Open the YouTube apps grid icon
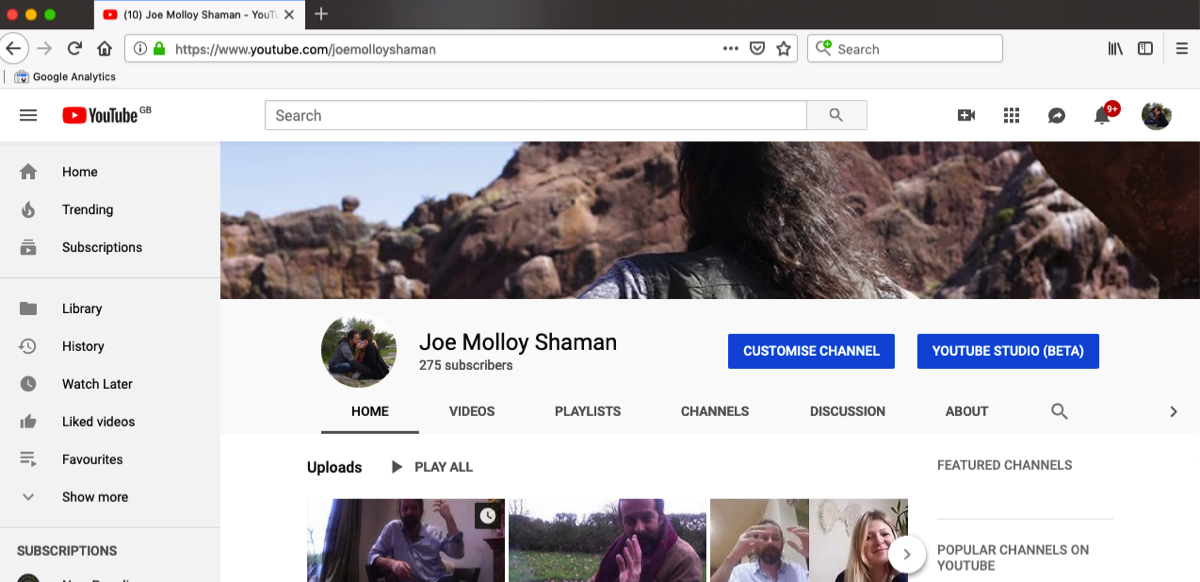This screenshot has height=582, width=1200. [x=1011, y=115]
